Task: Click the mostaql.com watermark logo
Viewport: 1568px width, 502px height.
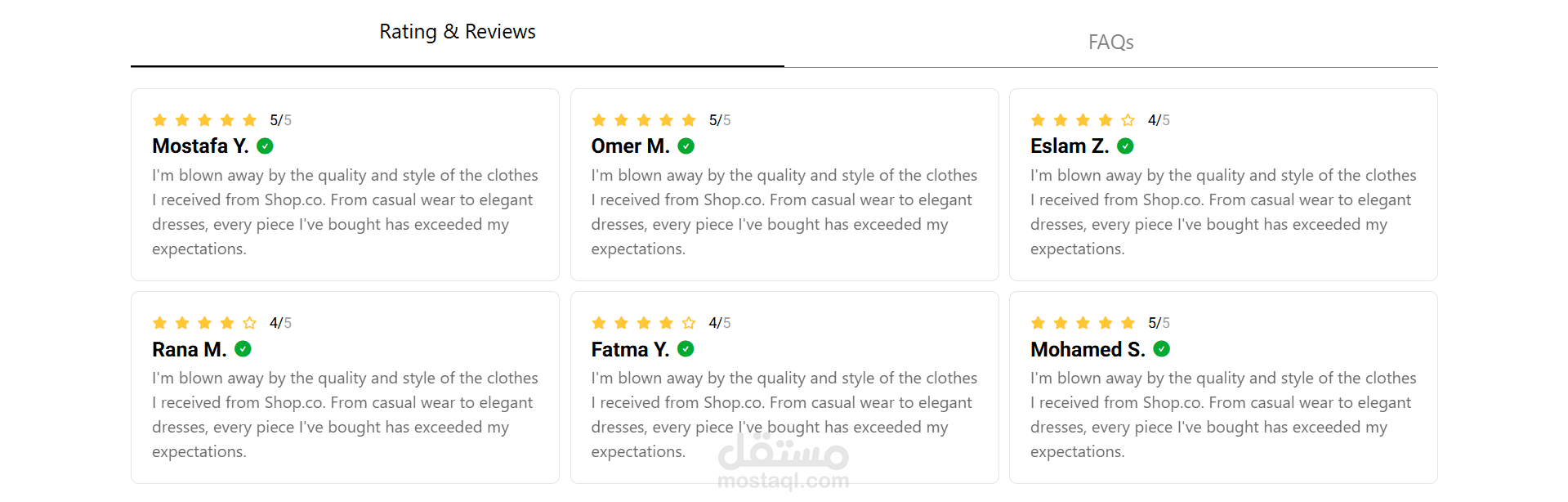Action: click(784, 462)
